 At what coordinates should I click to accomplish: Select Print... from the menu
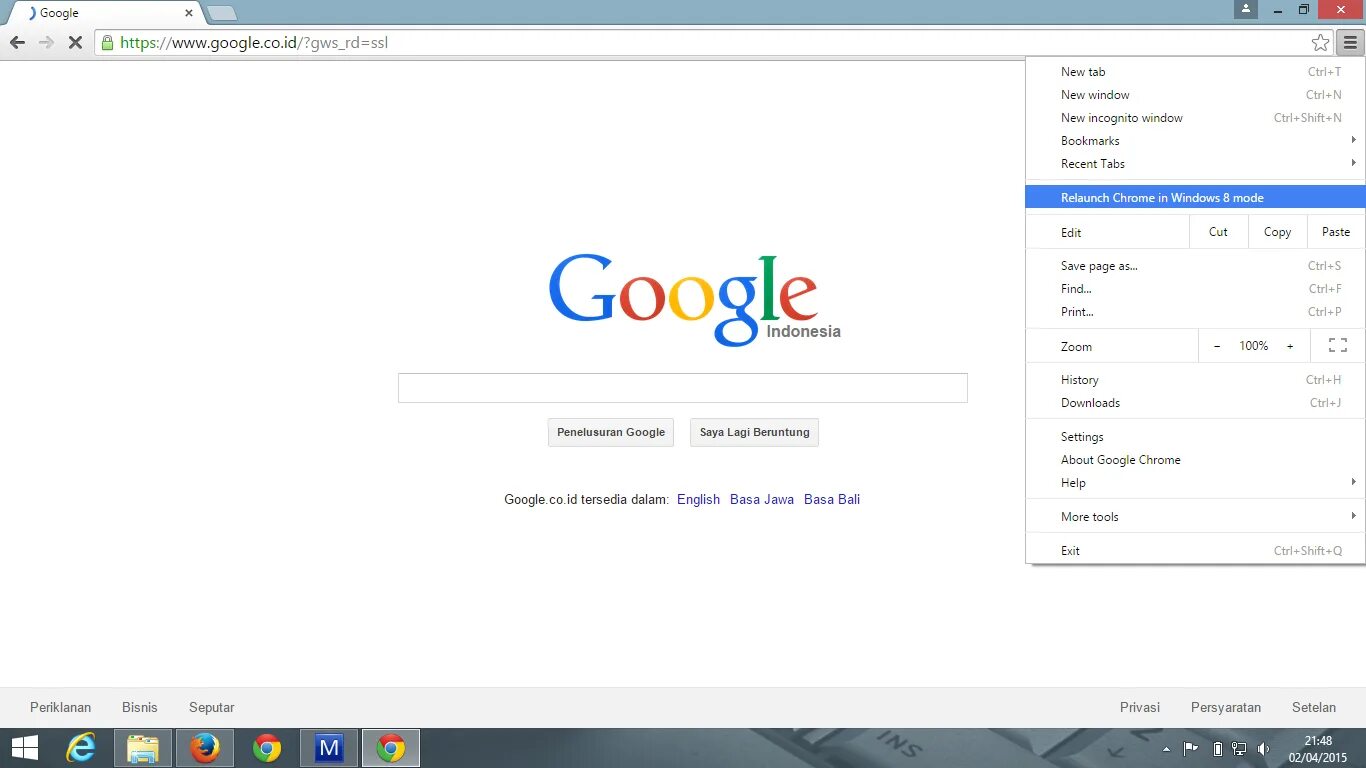(1196, 312)
